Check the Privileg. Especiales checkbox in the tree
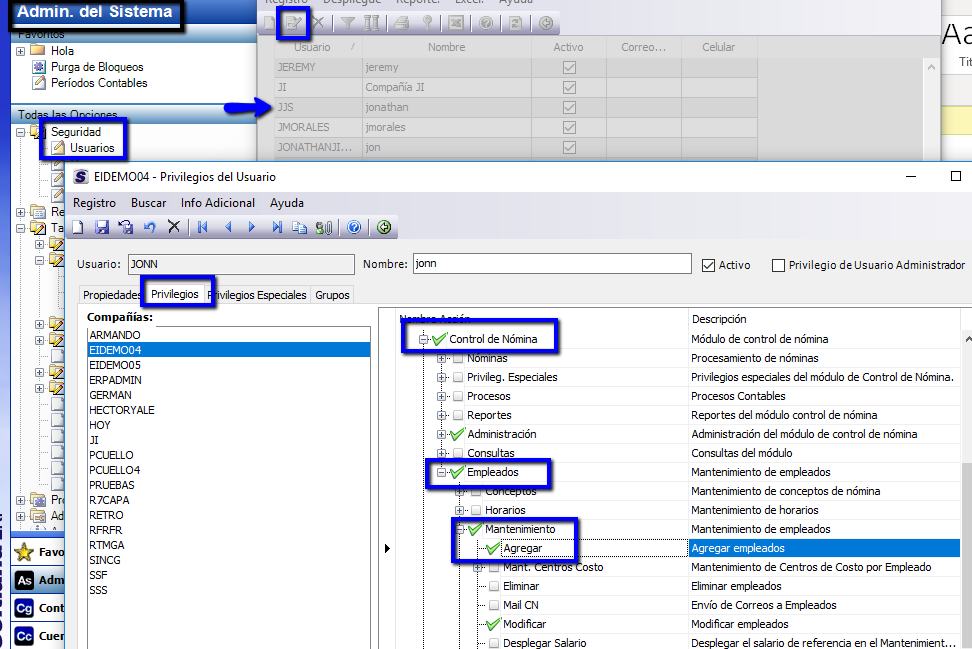 coord(458,377)
